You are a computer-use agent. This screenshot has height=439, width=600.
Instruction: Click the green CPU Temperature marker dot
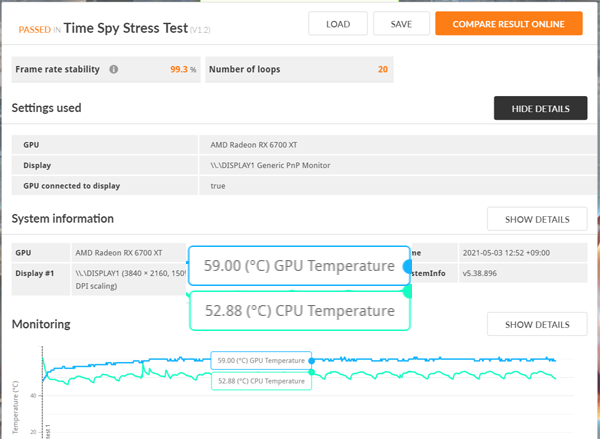tap(407, 292)
